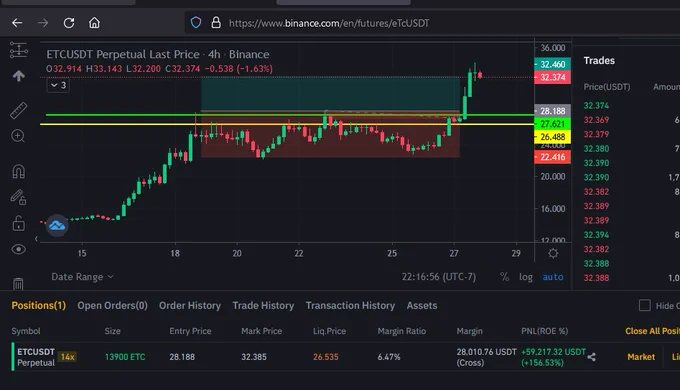The width and height of the screenshot is (680, 390).
Task: Close position at Market
Action: pyautogui.click(x=641, y=357)
